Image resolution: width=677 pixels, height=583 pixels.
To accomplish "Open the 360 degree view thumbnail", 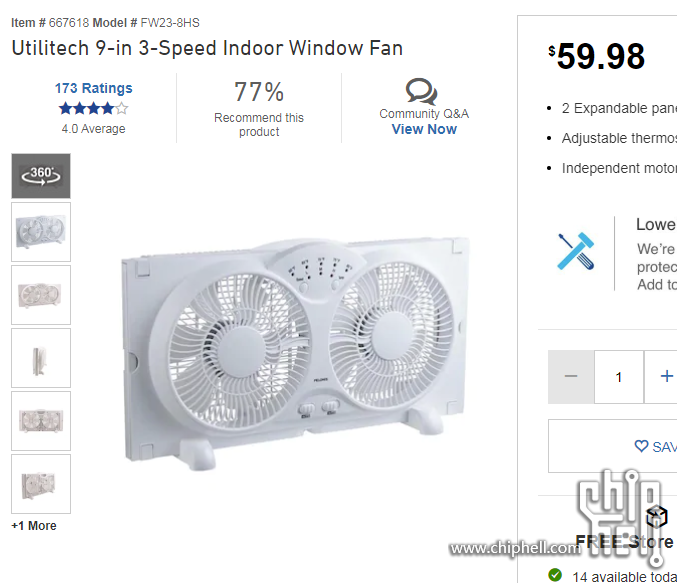I will (x=41, y=176).
